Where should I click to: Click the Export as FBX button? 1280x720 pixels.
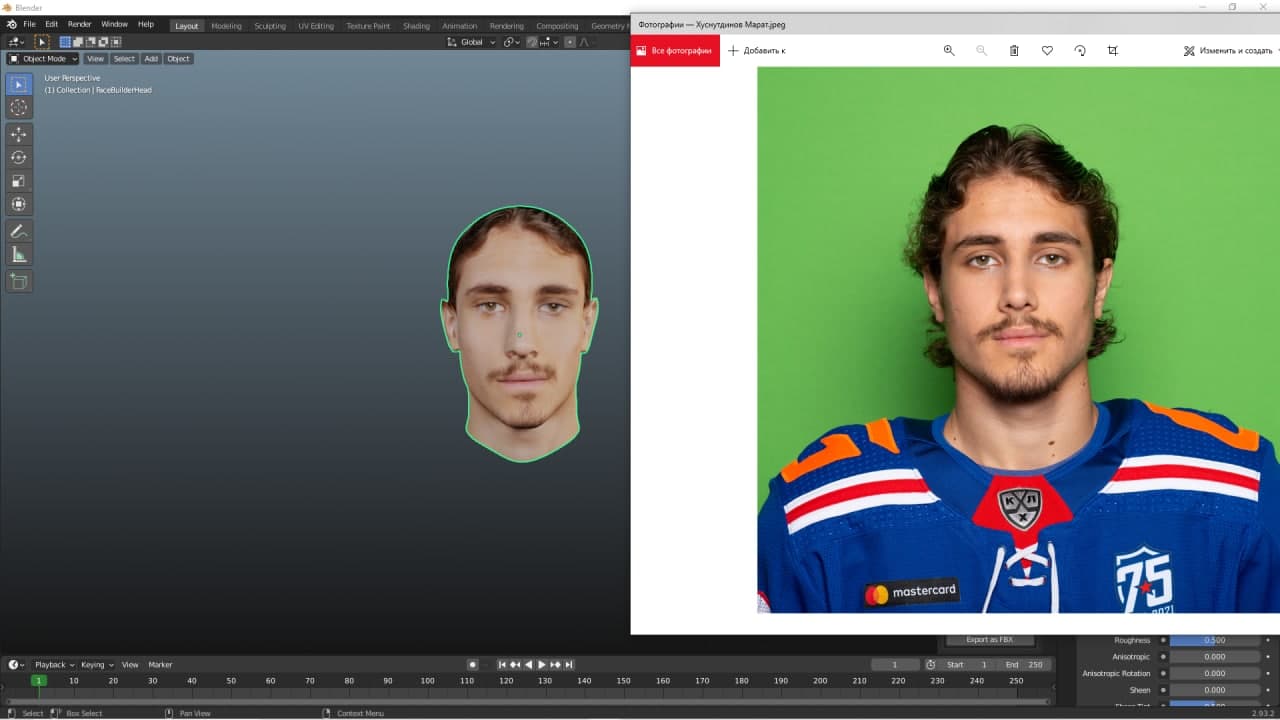coord(990,640)
